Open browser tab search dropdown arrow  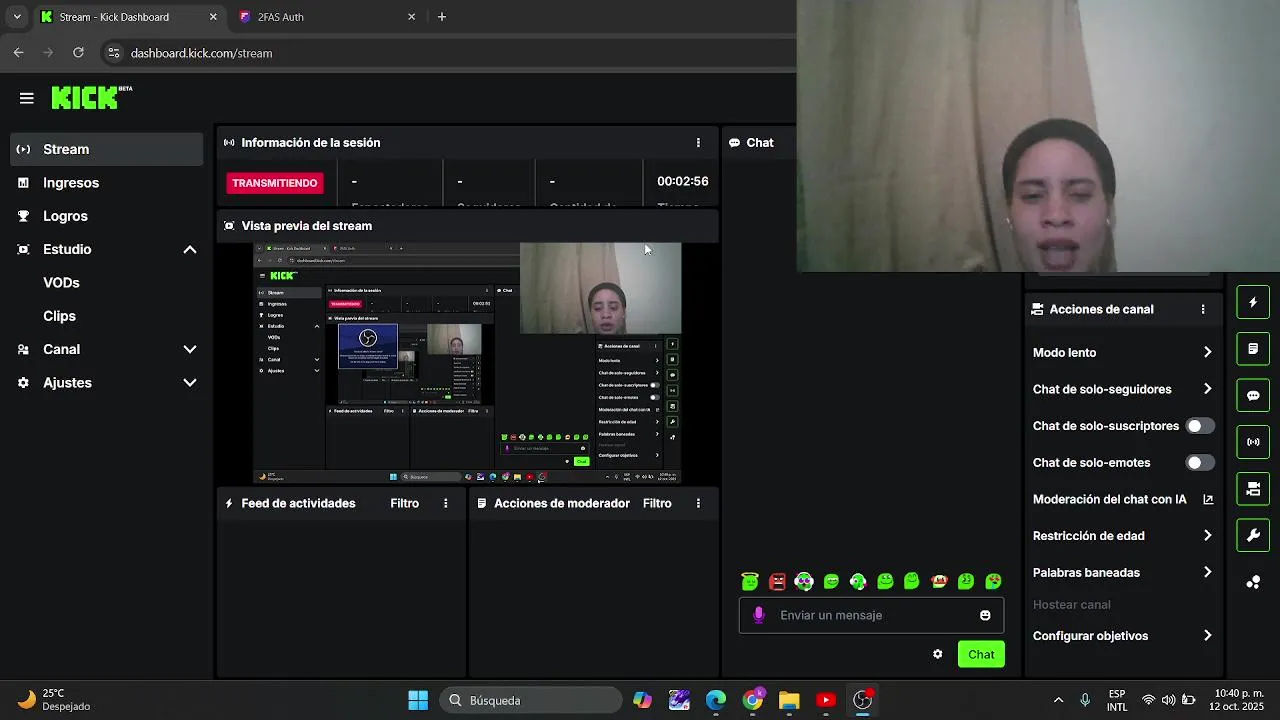[x=17, y=17]
